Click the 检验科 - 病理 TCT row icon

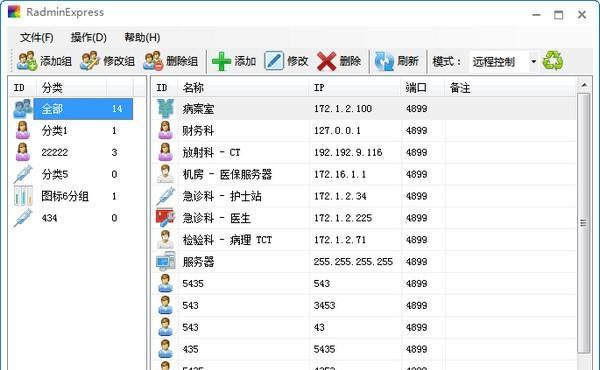coord(165,240)
